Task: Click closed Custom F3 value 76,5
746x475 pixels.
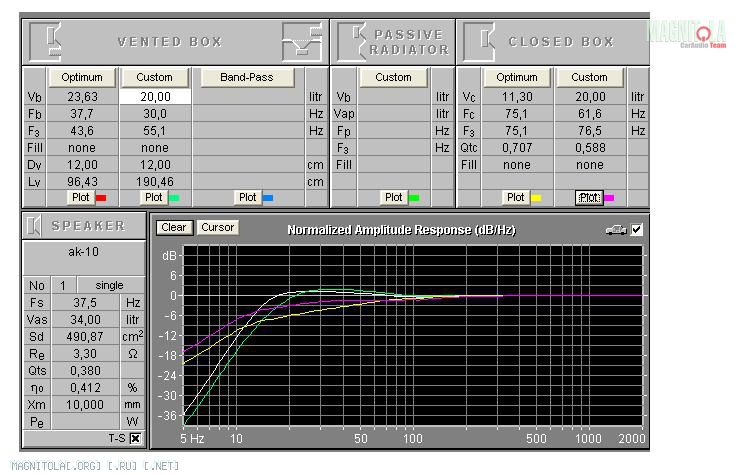Action: tap(590, 131)
